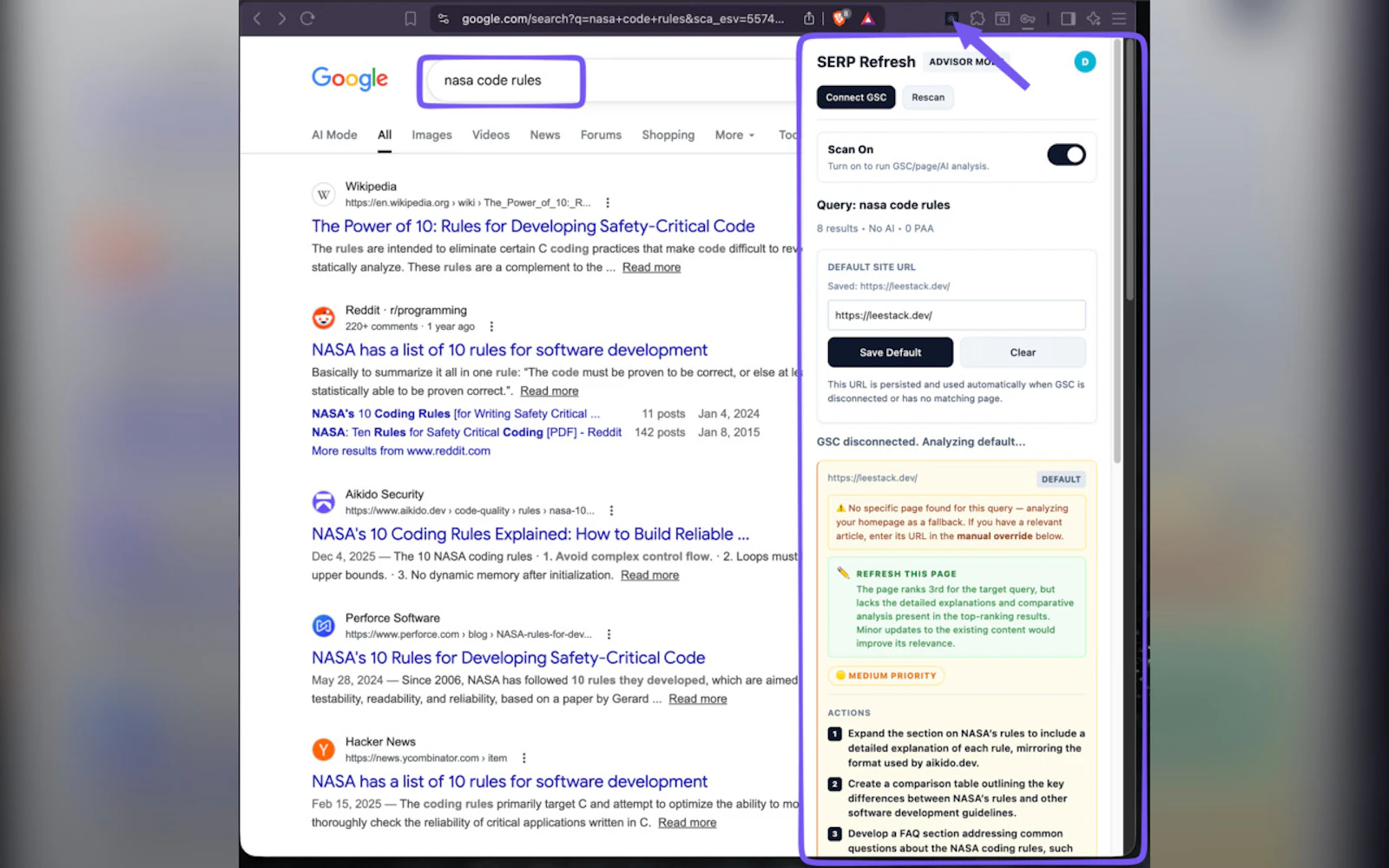
Task: Open options menu for Aikido Security result
Action: [x=611, y=510]
